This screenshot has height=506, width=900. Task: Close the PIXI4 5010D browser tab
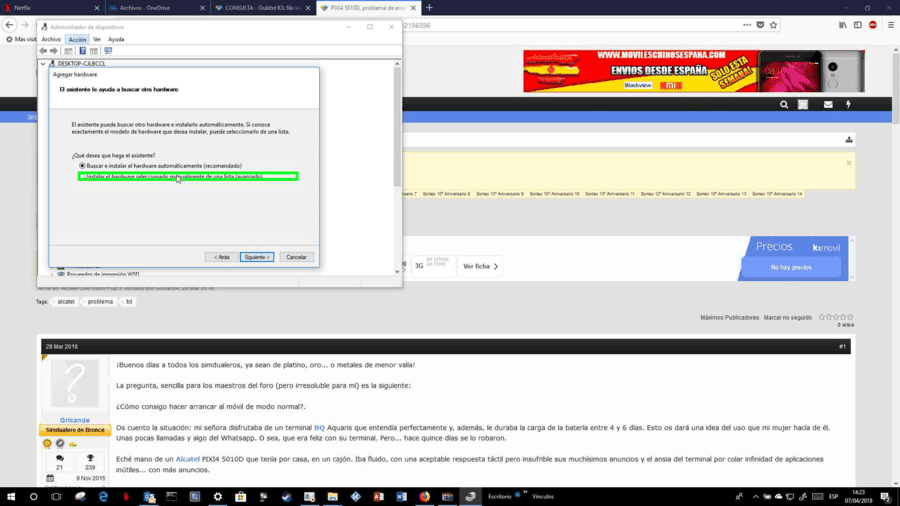pos(413,8)
